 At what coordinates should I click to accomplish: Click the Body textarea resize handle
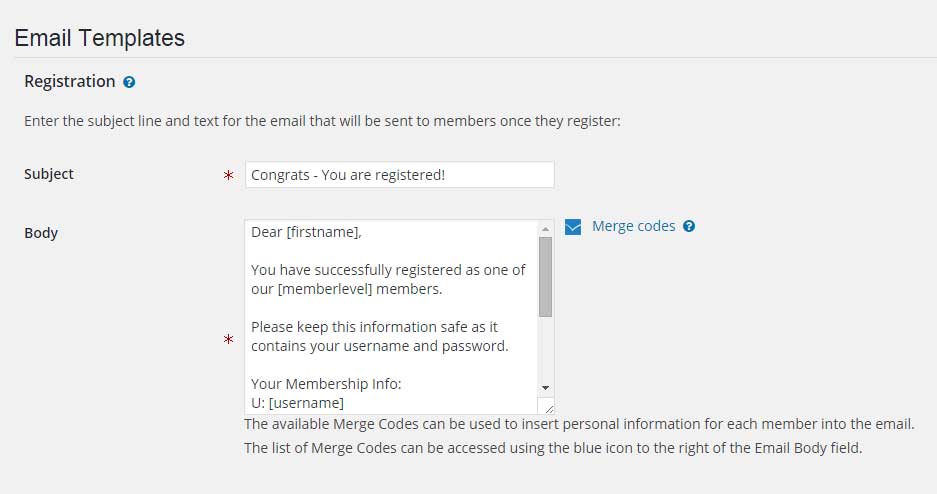click(548, 408)
